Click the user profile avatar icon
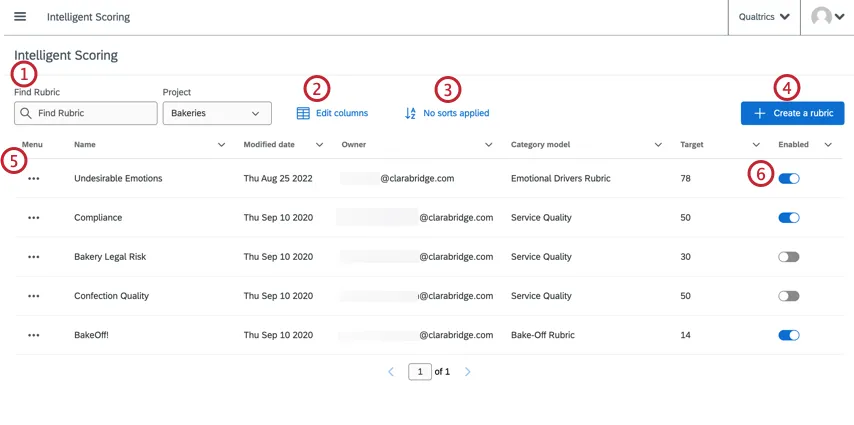Screen dimensions: 854x425 [823, 17]
